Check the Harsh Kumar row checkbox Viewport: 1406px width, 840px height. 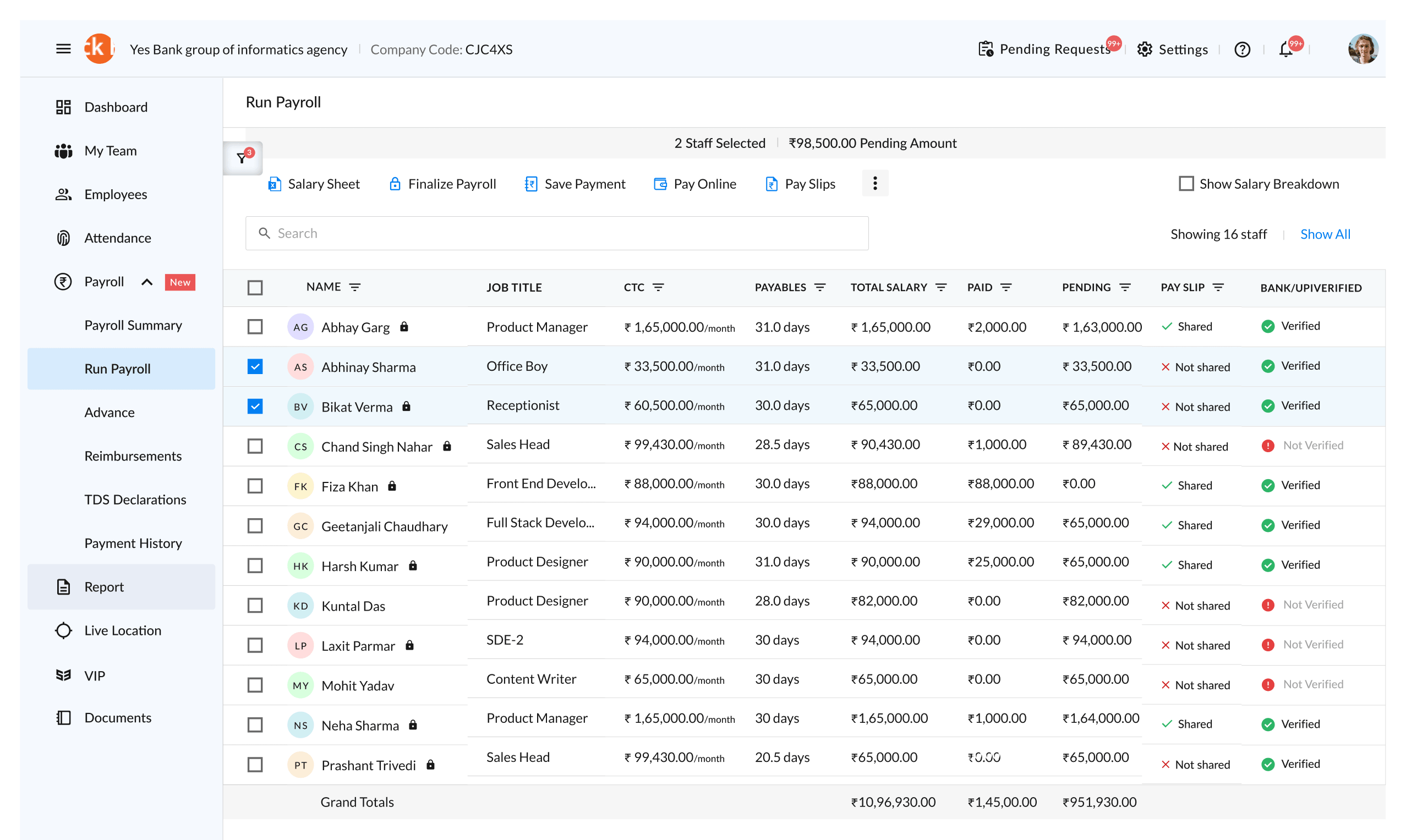[x=255, y=566]
